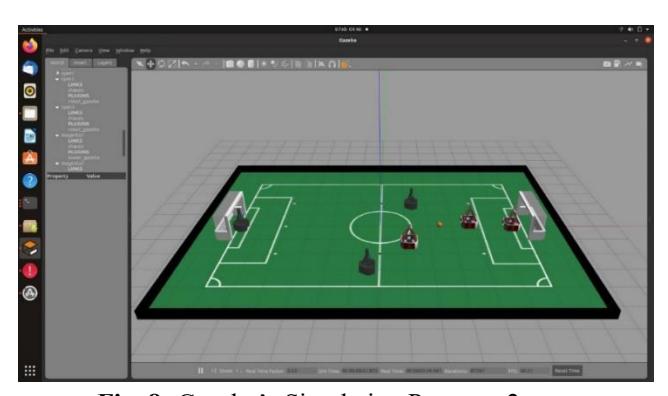The image size is (668, 396).
Task: Take a screenshot with camera icon
Action: (607, 64)
